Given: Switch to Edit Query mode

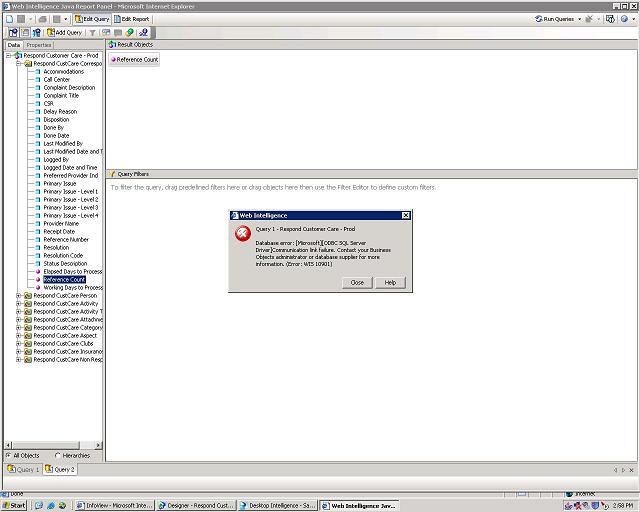Looking at the screenshot, I should click(x=92, y=19).
